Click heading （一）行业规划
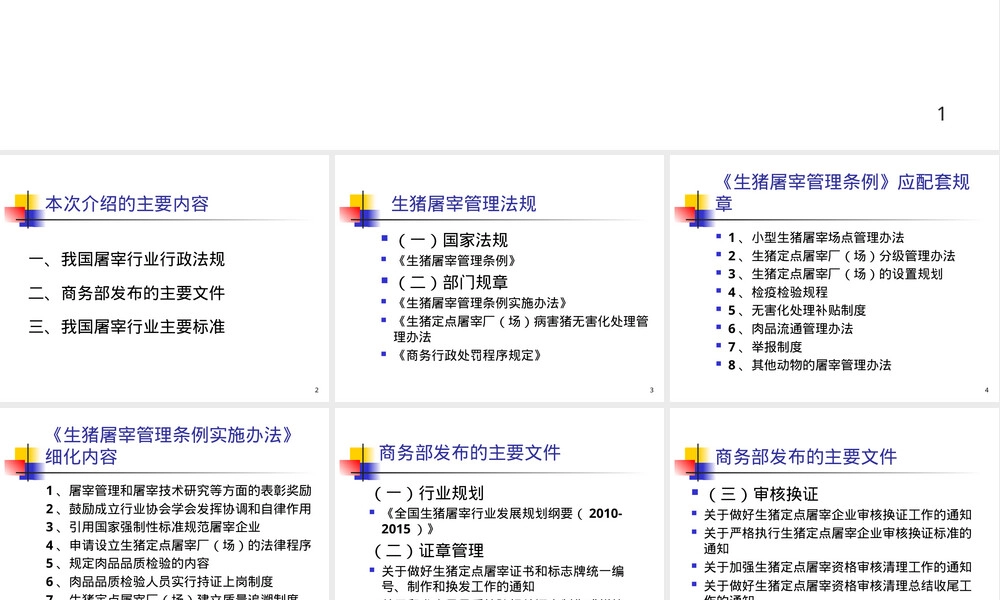The image size is (1000, 600). click(x=427, y=494)
